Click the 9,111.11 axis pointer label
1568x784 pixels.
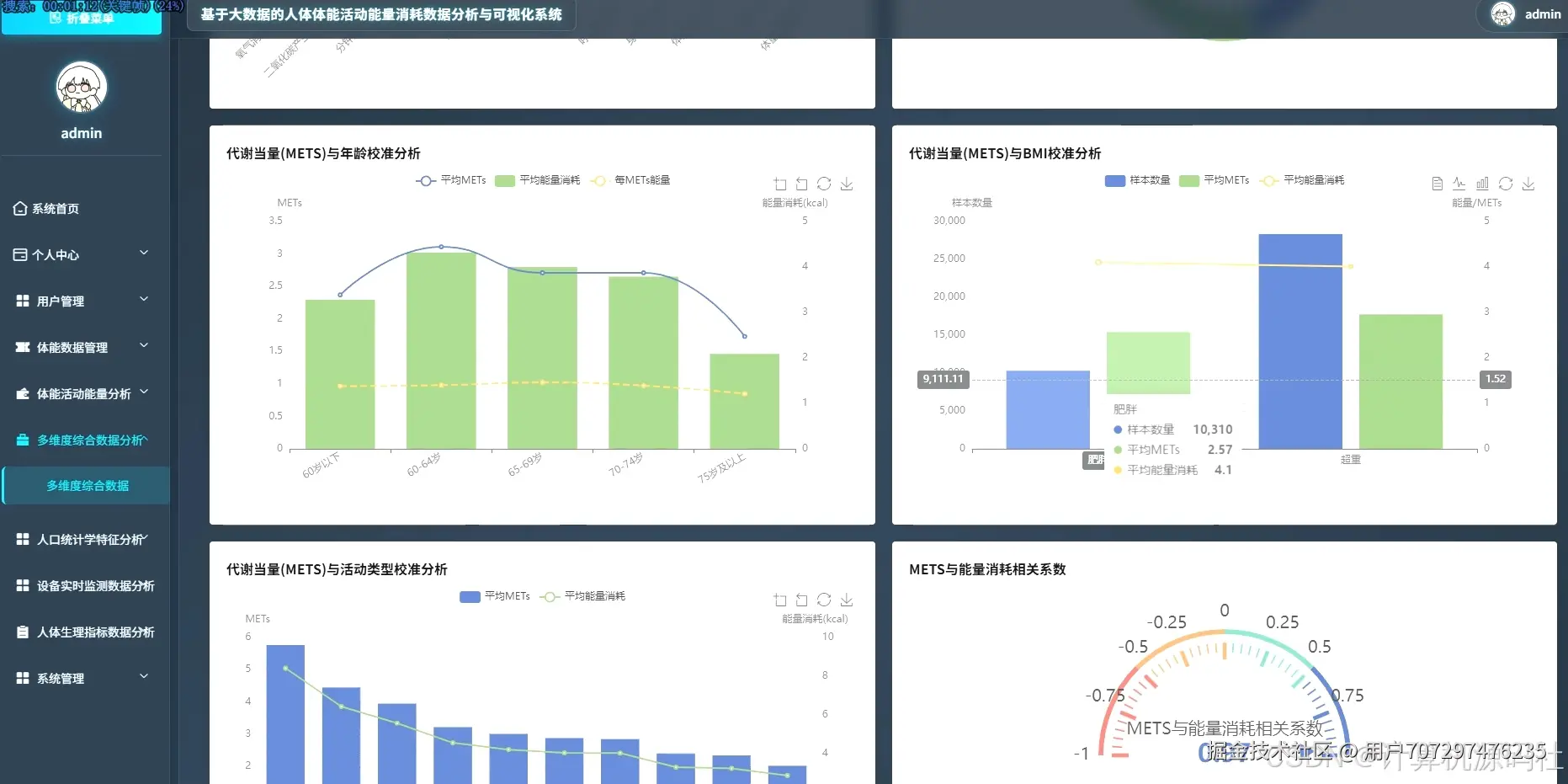tap(943, 379)
